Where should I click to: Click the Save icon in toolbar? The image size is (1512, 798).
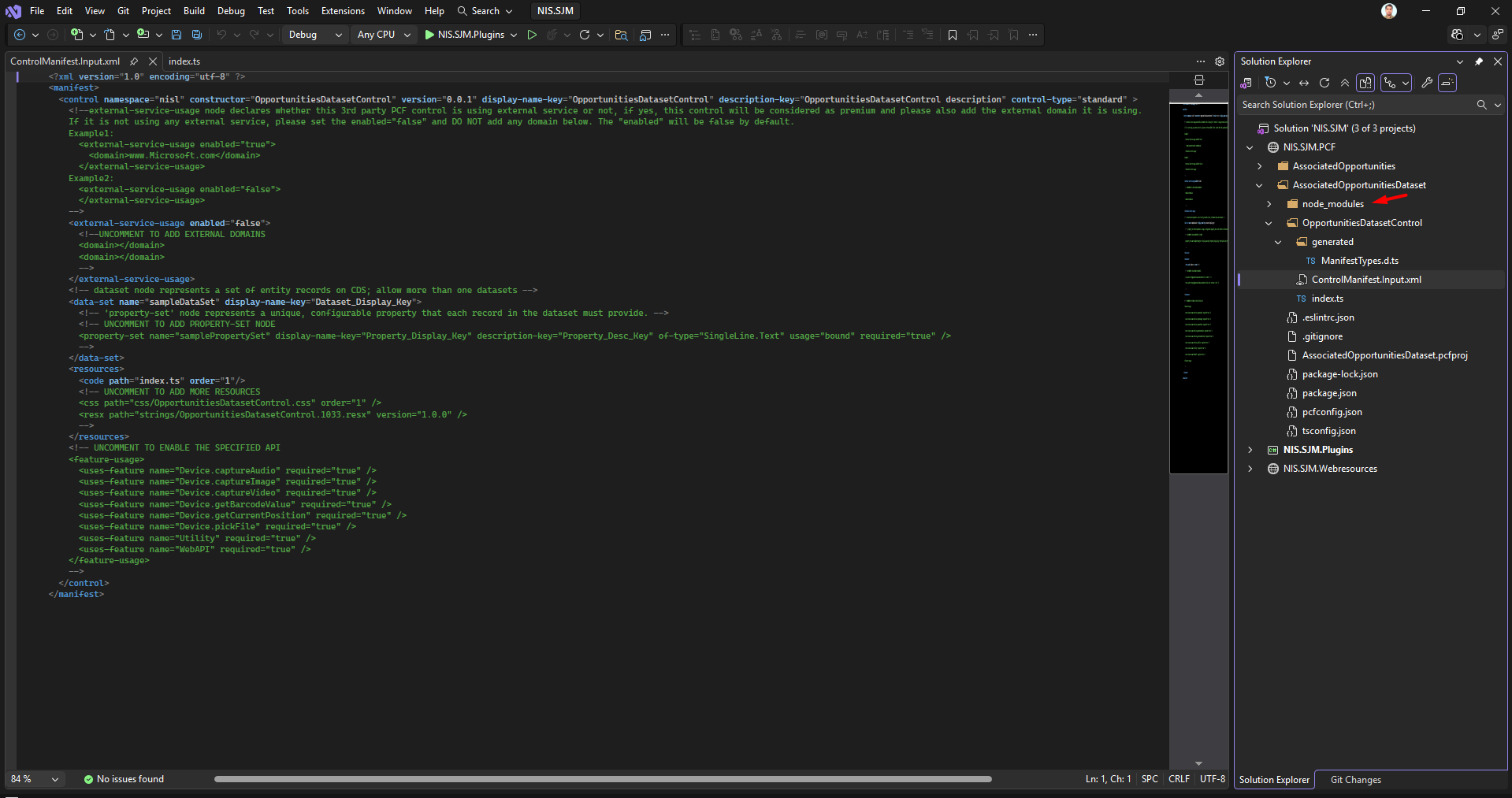(176, 35)
